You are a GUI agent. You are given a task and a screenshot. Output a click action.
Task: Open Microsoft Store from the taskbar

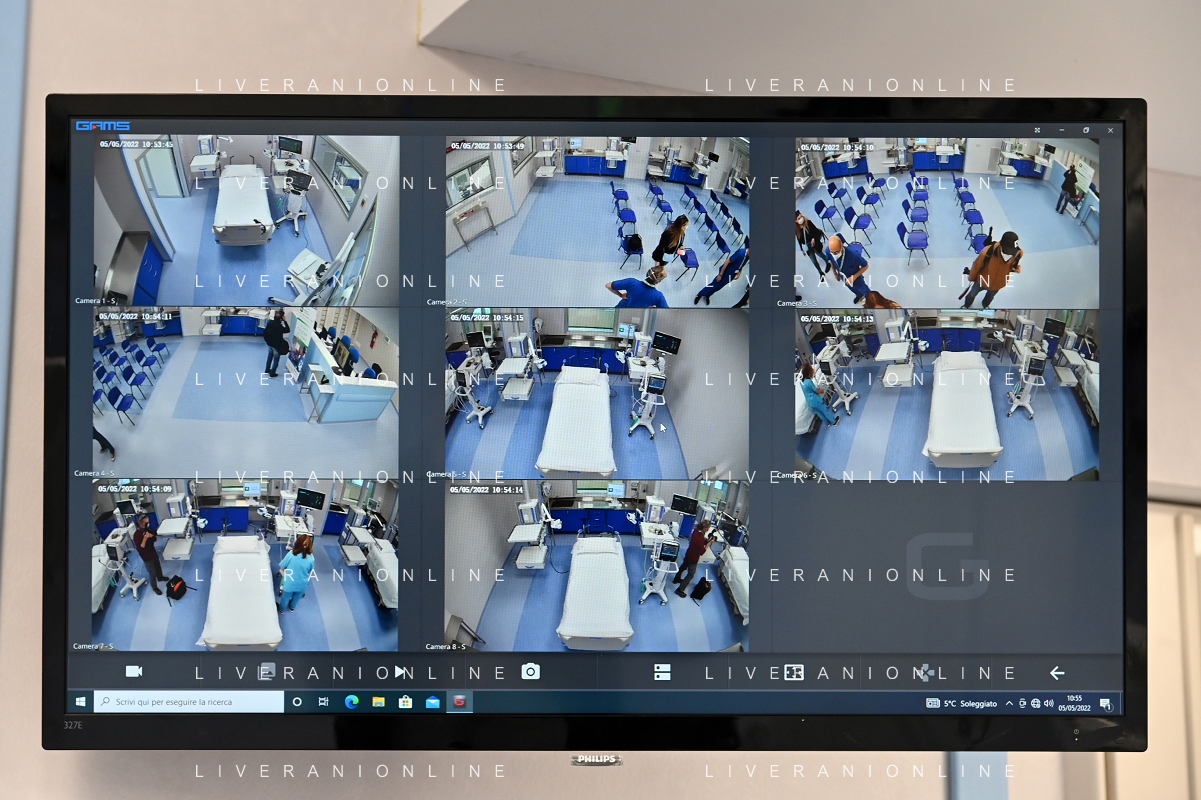click(405, 702)
